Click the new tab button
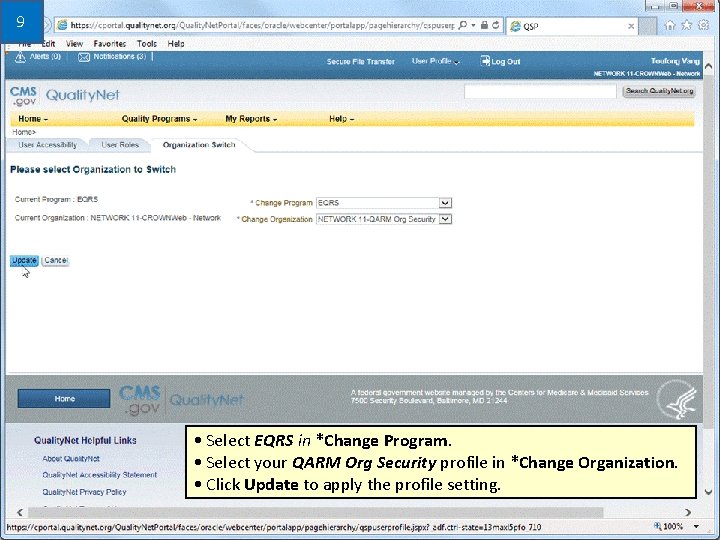The height and width of the screenshot is (540, 720). click(648, 26)
